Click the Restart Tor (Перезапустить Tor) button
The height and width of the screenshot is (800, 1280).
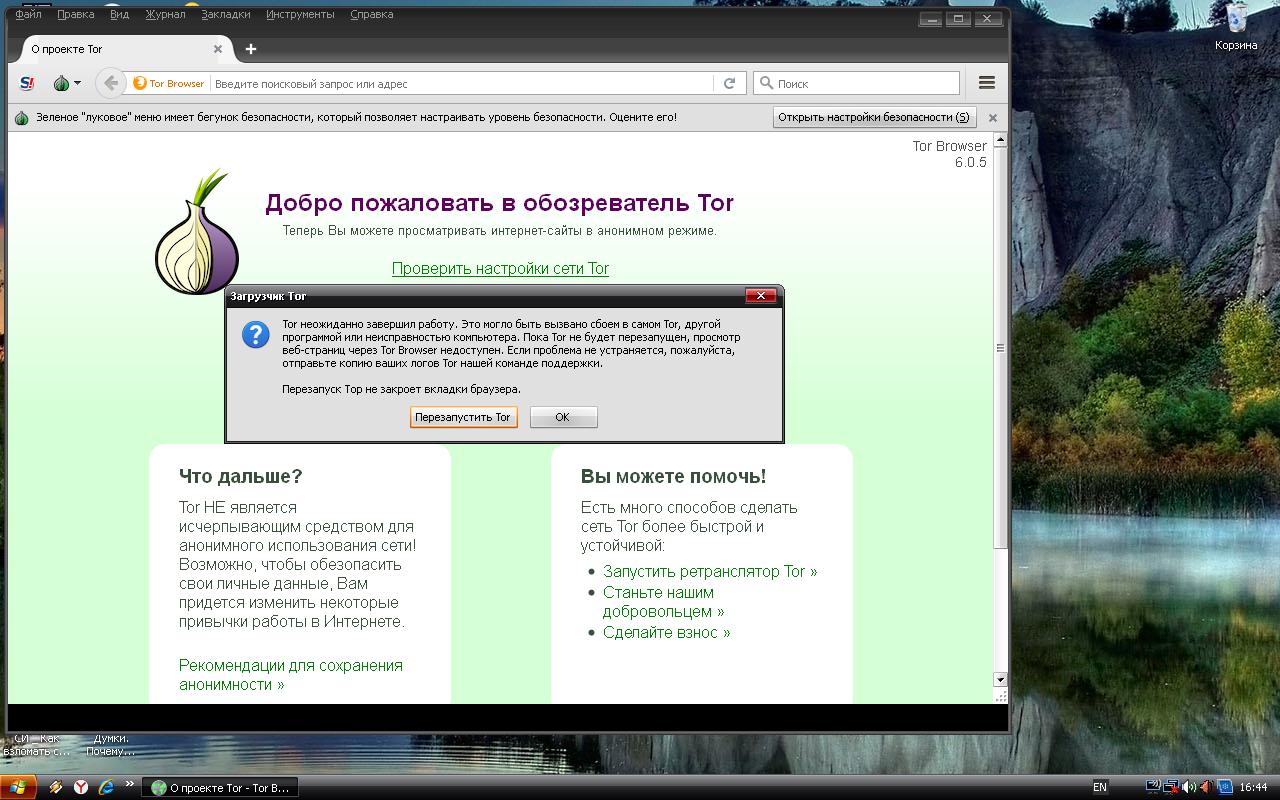tap(463, 417)
